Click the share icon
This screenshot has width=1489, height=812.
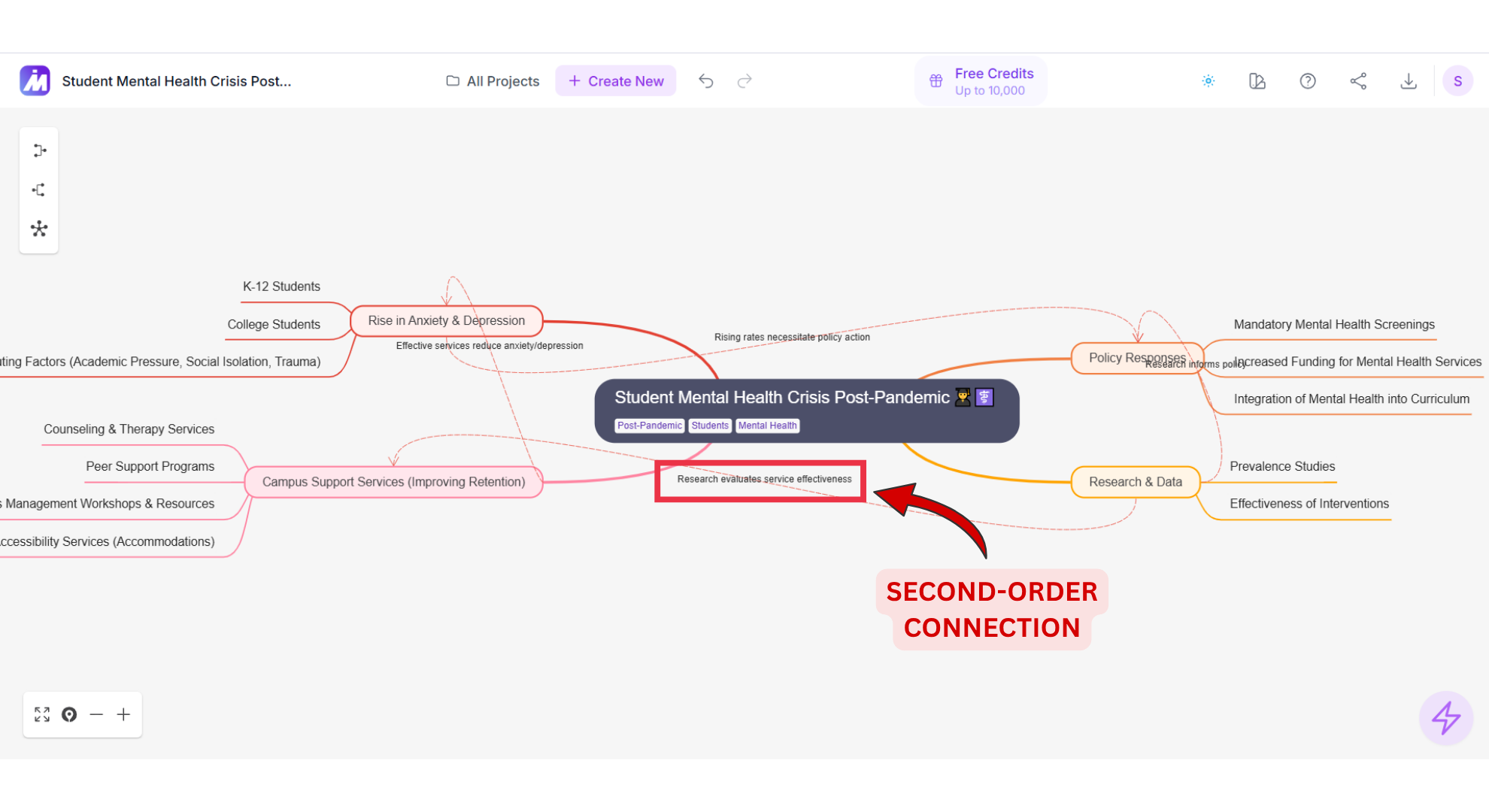coord(1358,81)
